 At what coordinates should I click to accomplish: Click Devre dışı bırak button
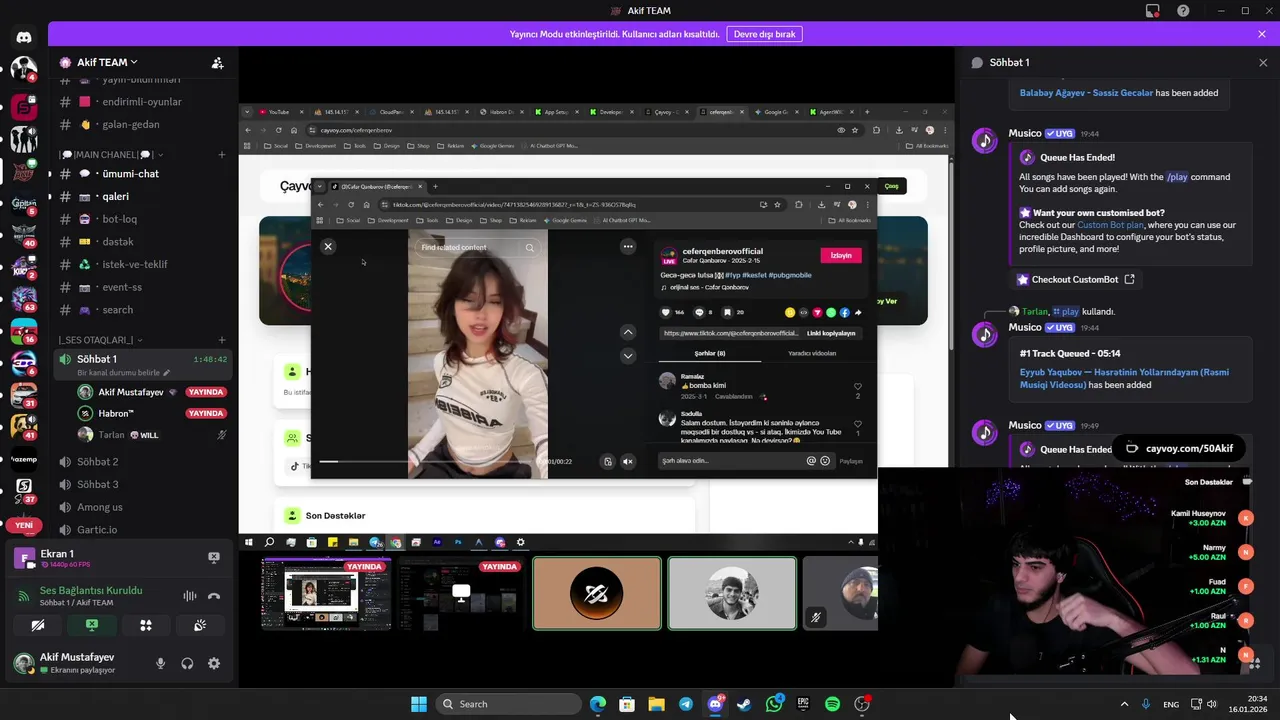click(764, 34)
